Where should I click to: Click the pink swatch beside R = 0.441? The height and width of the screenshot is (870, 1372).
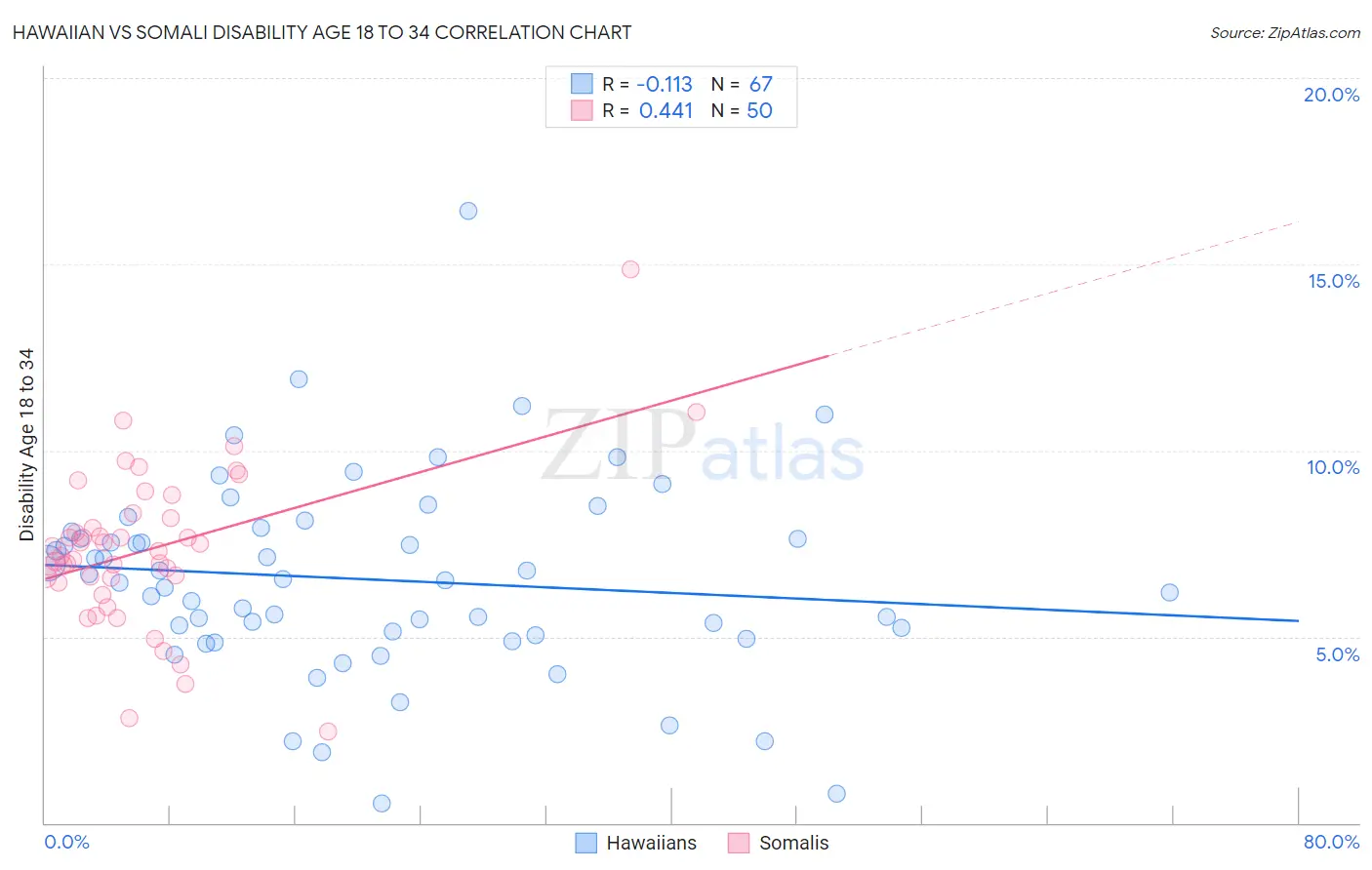[582, 110]
